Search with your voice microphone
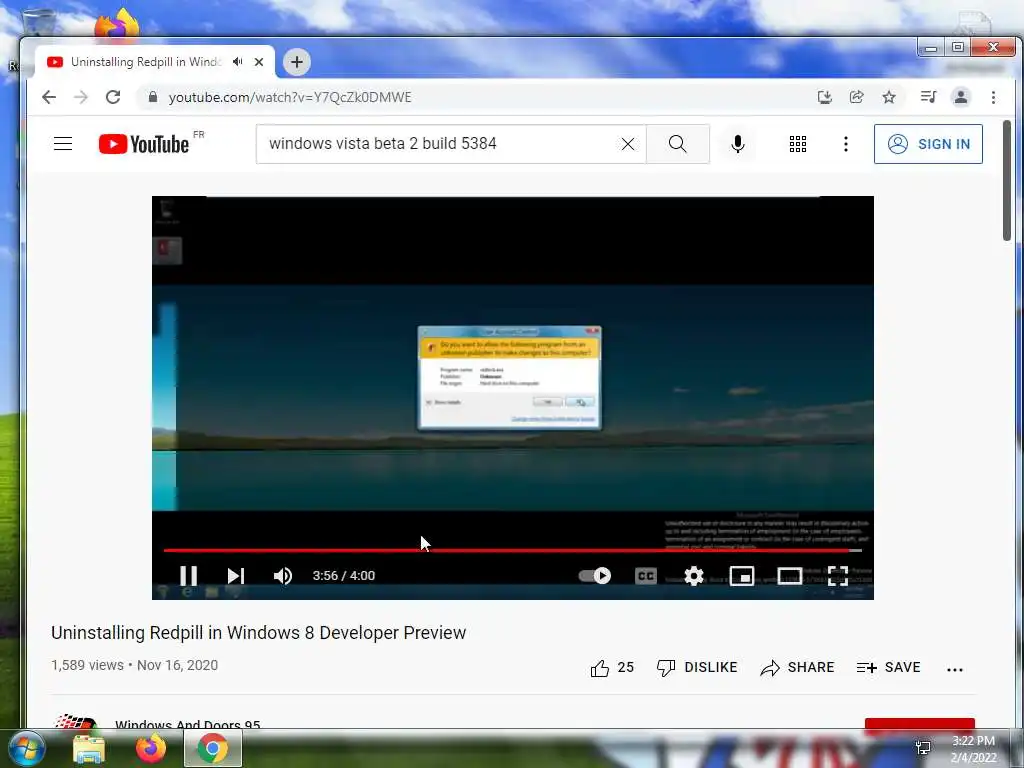 [738, 144]
